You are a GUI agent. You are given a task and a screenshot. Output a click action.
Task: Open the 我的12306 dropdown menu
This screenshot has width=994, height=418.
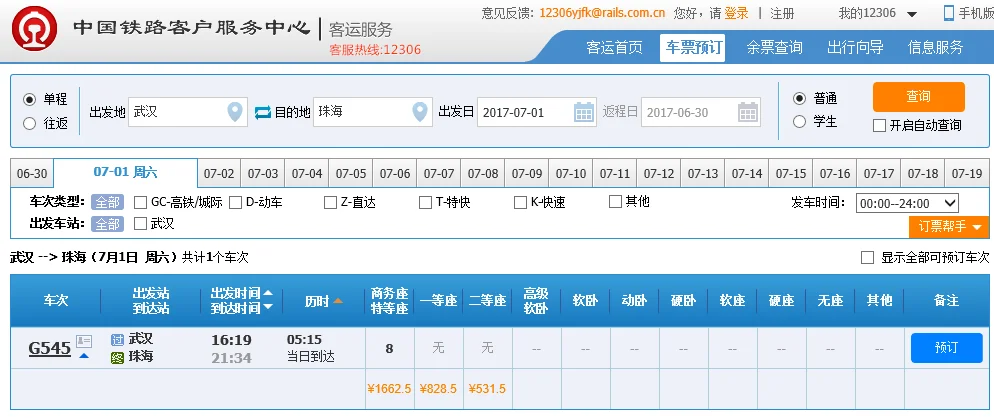pos(877,13)
